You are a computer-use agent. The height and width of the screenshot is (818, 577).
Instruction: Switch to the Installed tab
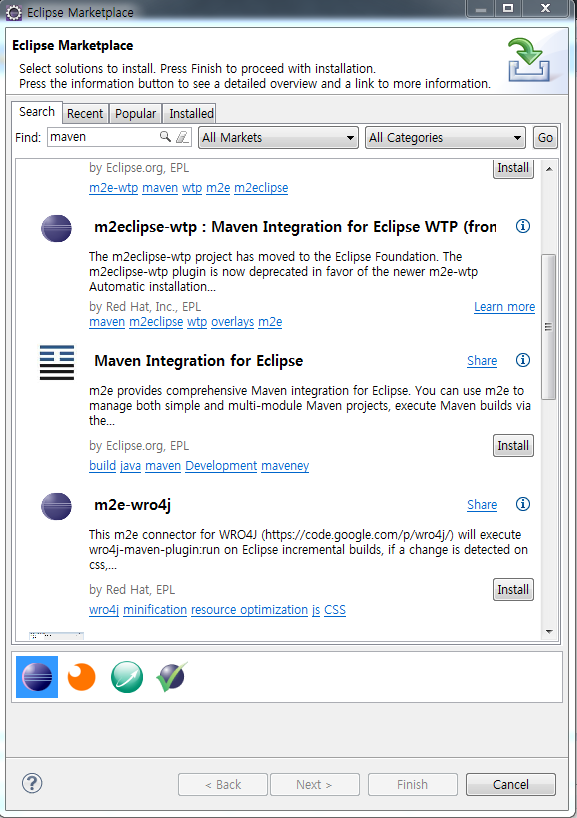click(x=191, y=113)
